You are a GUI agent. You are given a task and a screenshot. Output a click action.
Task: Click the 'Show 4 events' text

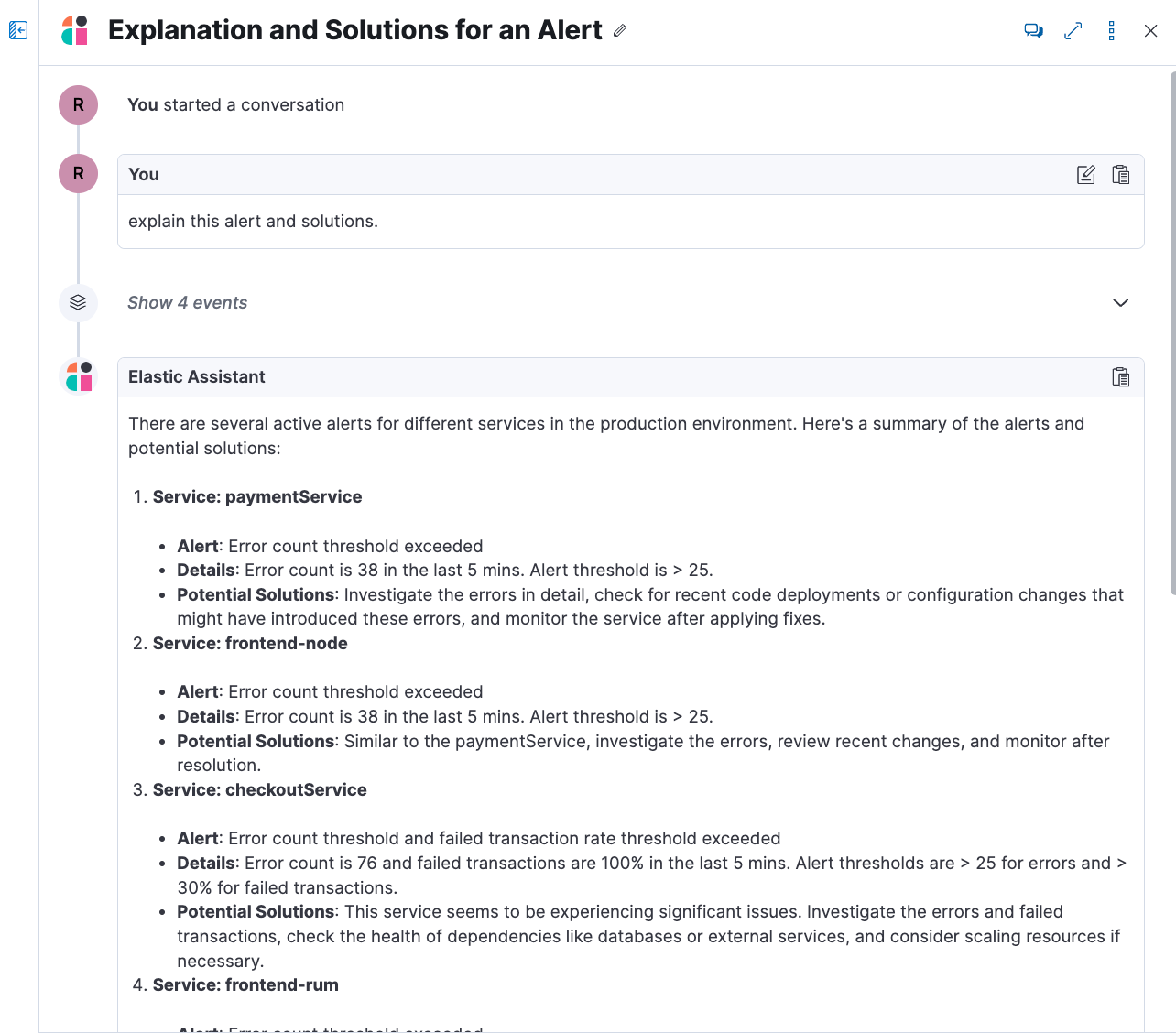coord(188,303)
